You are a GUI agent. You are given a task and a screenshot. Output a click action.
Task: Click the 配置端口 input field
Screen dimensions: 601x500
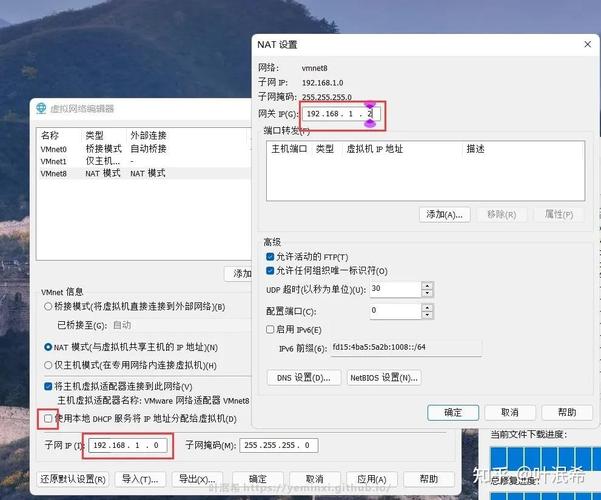pos(396,311)
